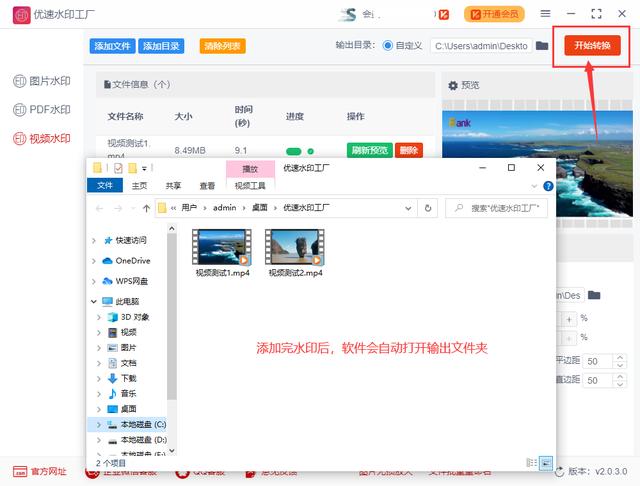
Task: Open the 视频测试1.mp4 video thumbnail
Action: point(221,246)
